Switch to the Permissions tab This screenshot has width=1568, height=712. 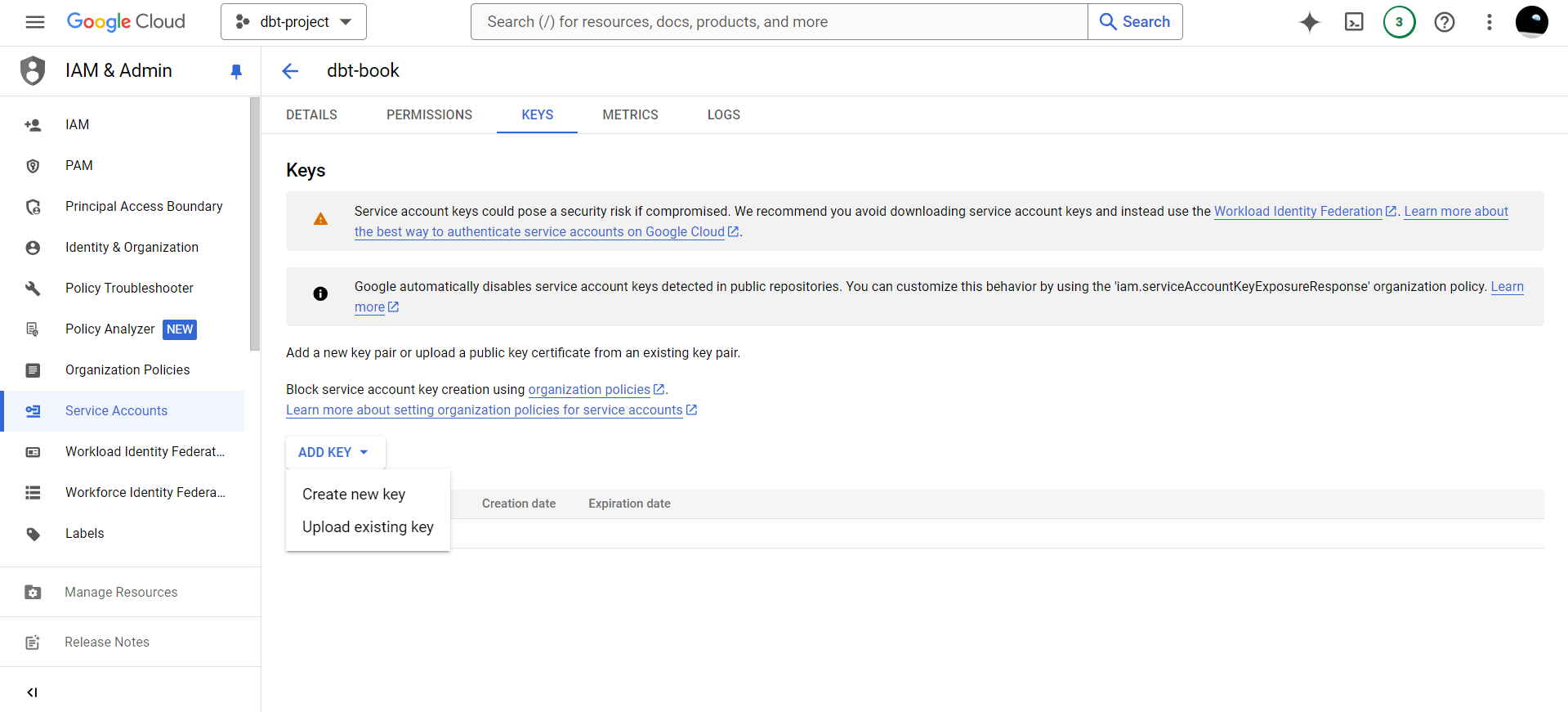429,115
